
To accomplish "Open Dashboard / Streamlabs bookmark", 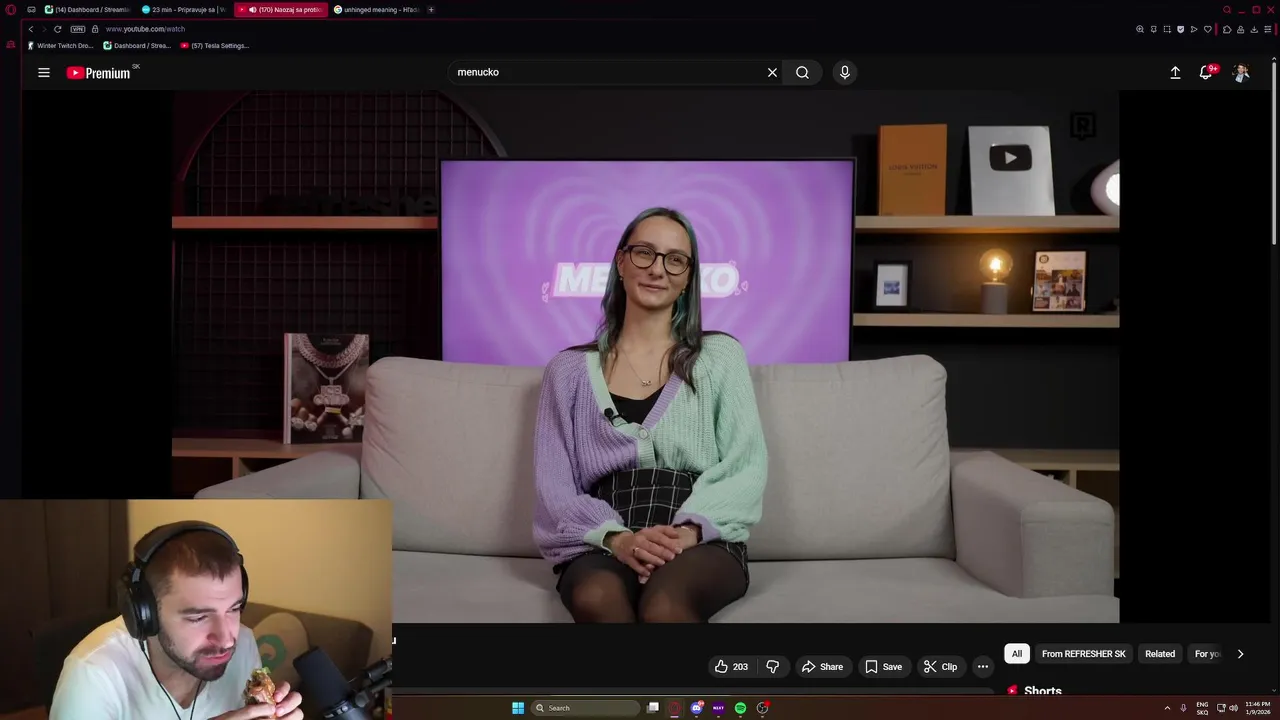I will point(137,46).
